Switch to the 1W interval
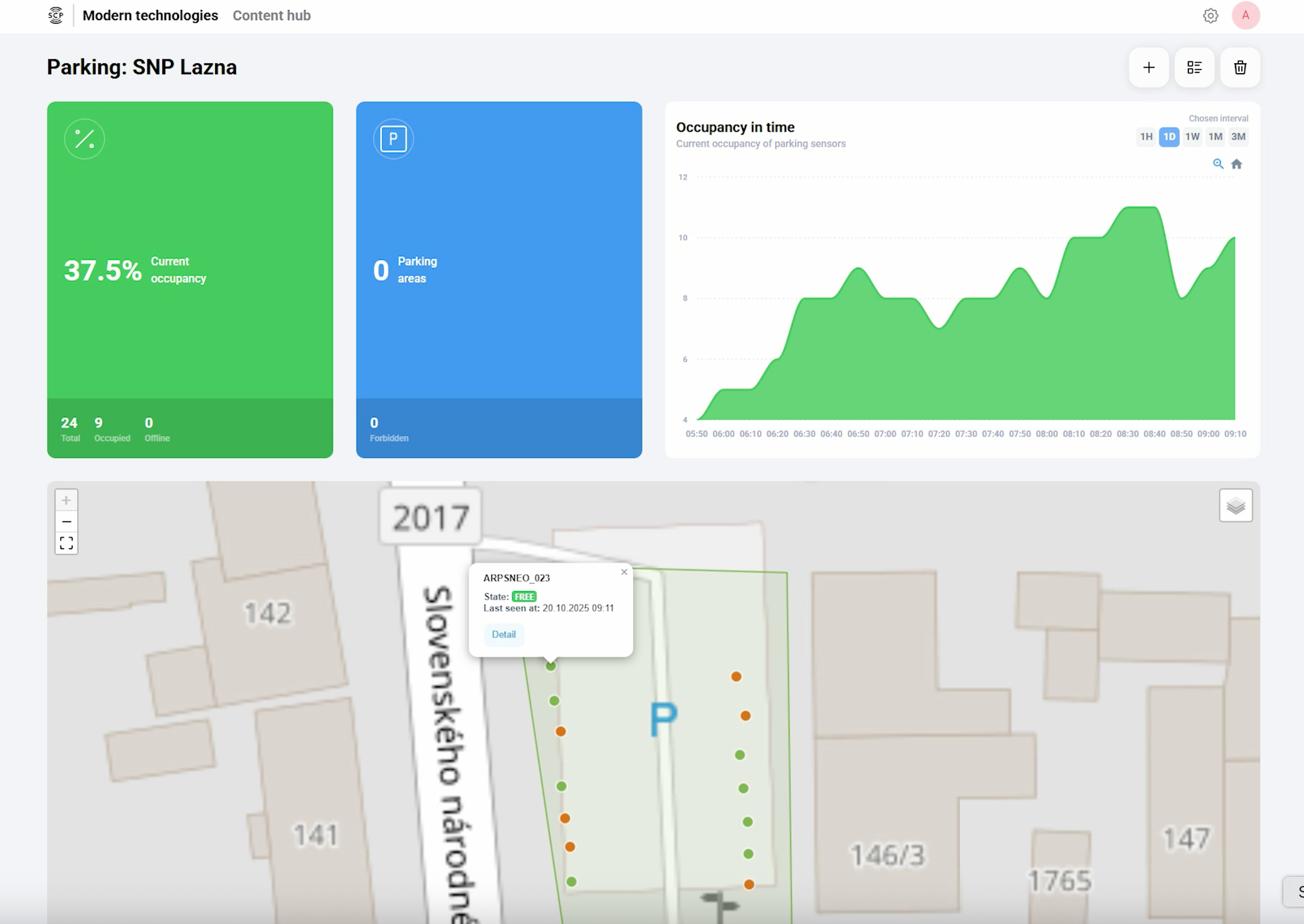 (1192, 136)
